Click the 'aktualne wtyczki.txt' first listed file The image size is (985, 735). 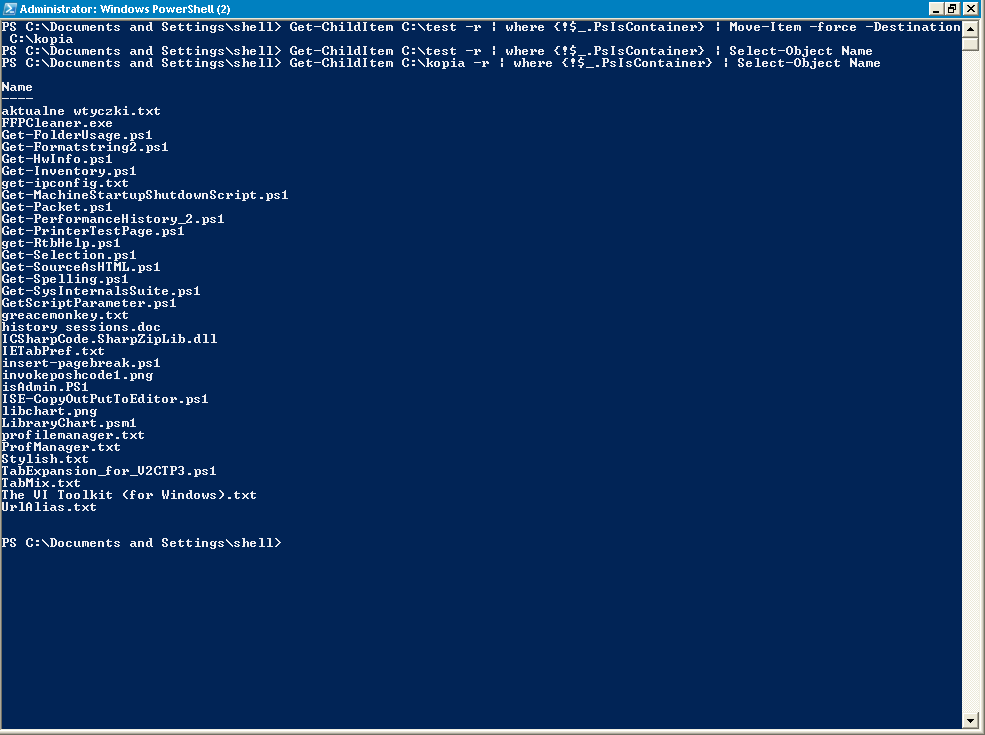click(x=81, y=111)
